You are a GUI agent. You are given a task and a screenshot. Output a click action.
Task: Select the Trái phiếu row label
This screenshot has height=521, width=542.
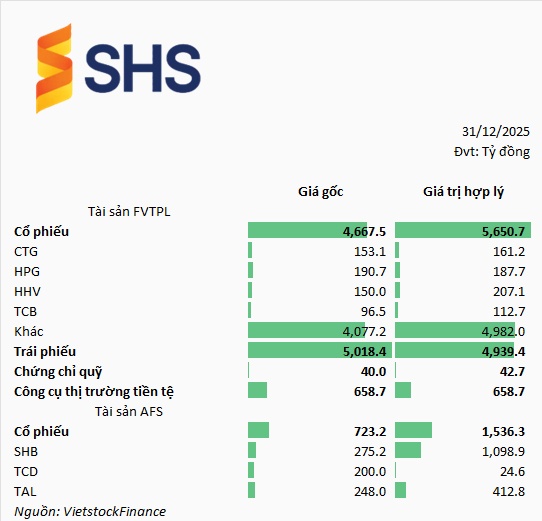(45, 352)
